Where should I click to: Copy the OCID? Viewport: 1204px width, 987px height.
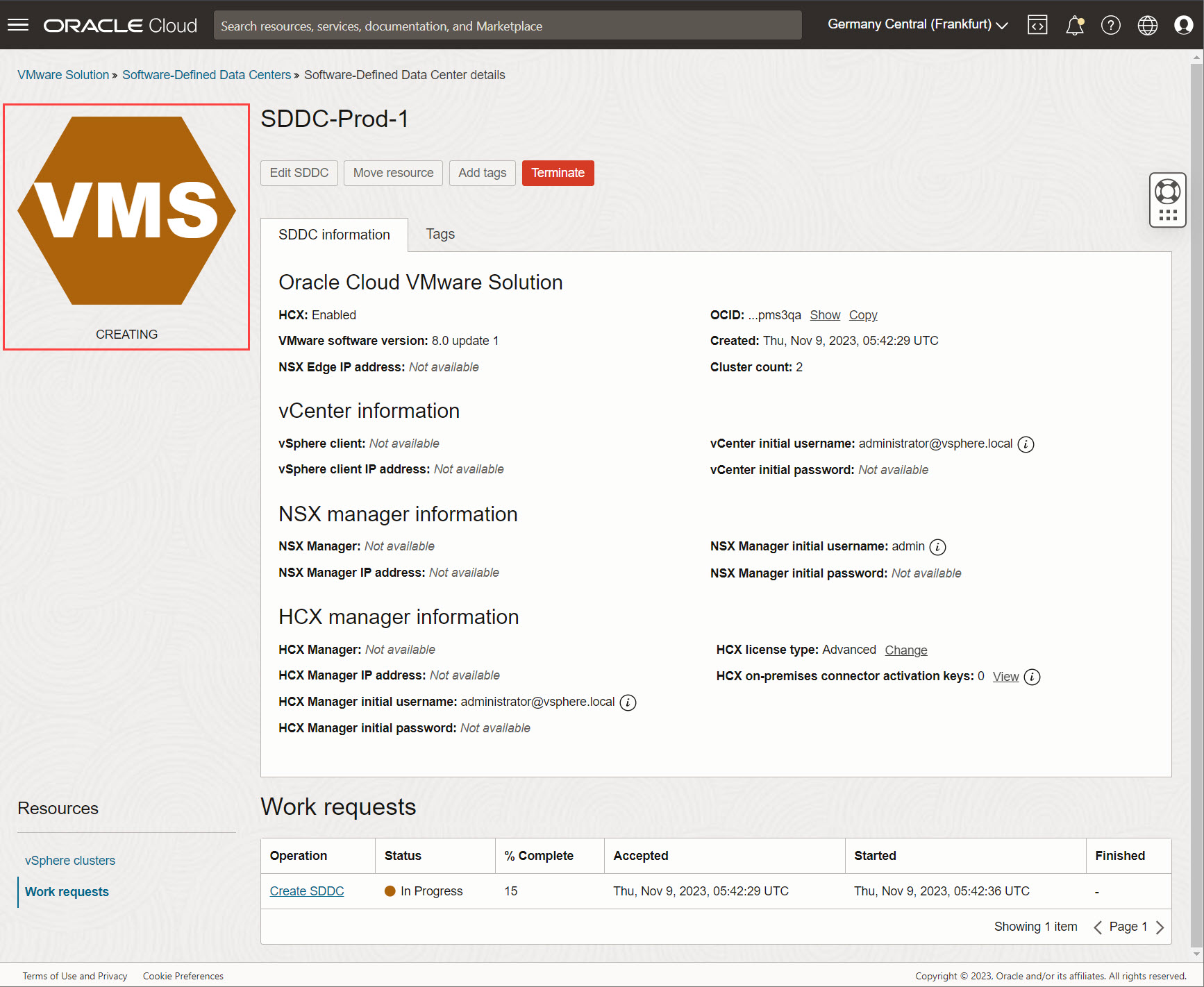863,315
